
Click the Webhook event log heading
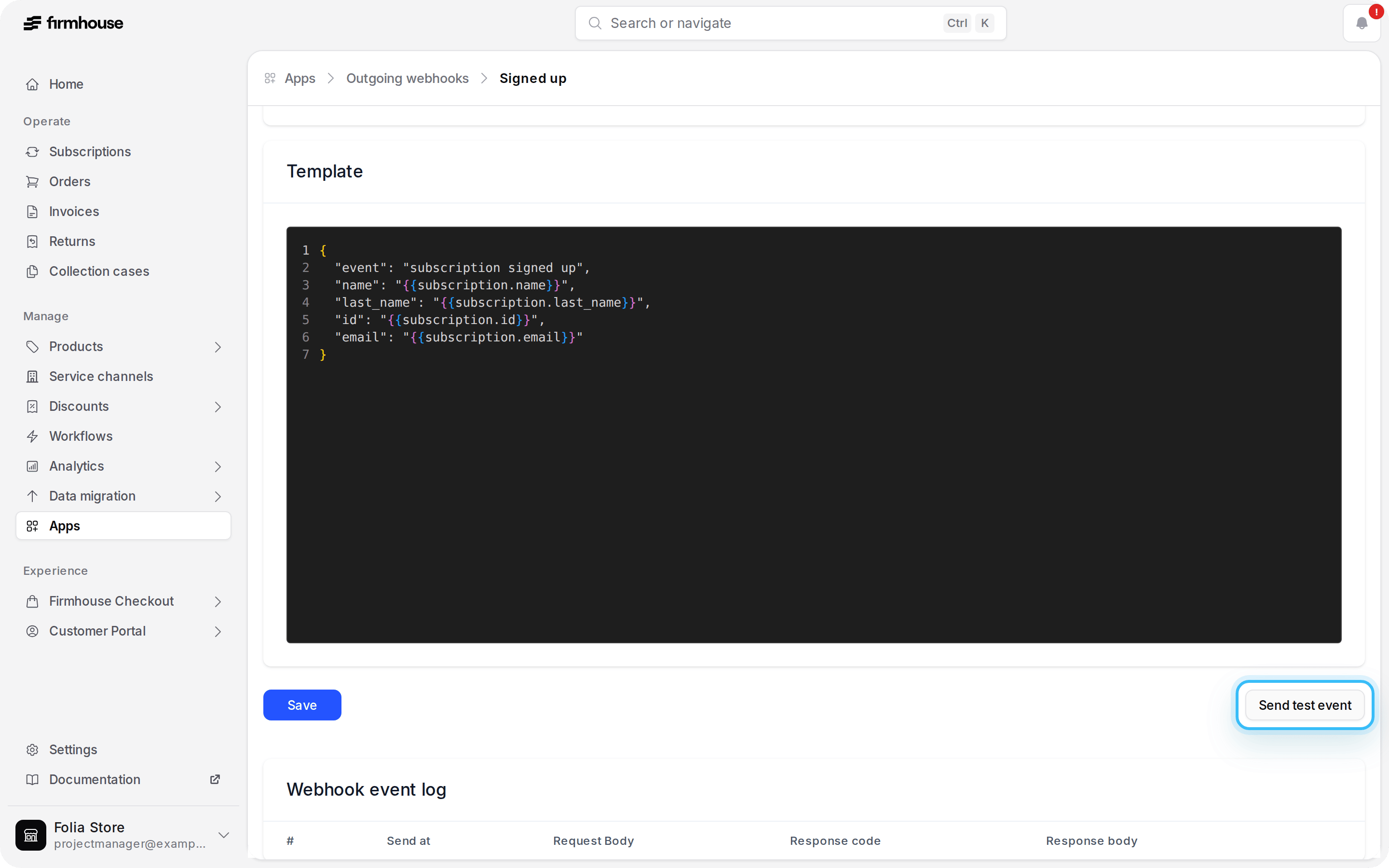coord(366,789)
